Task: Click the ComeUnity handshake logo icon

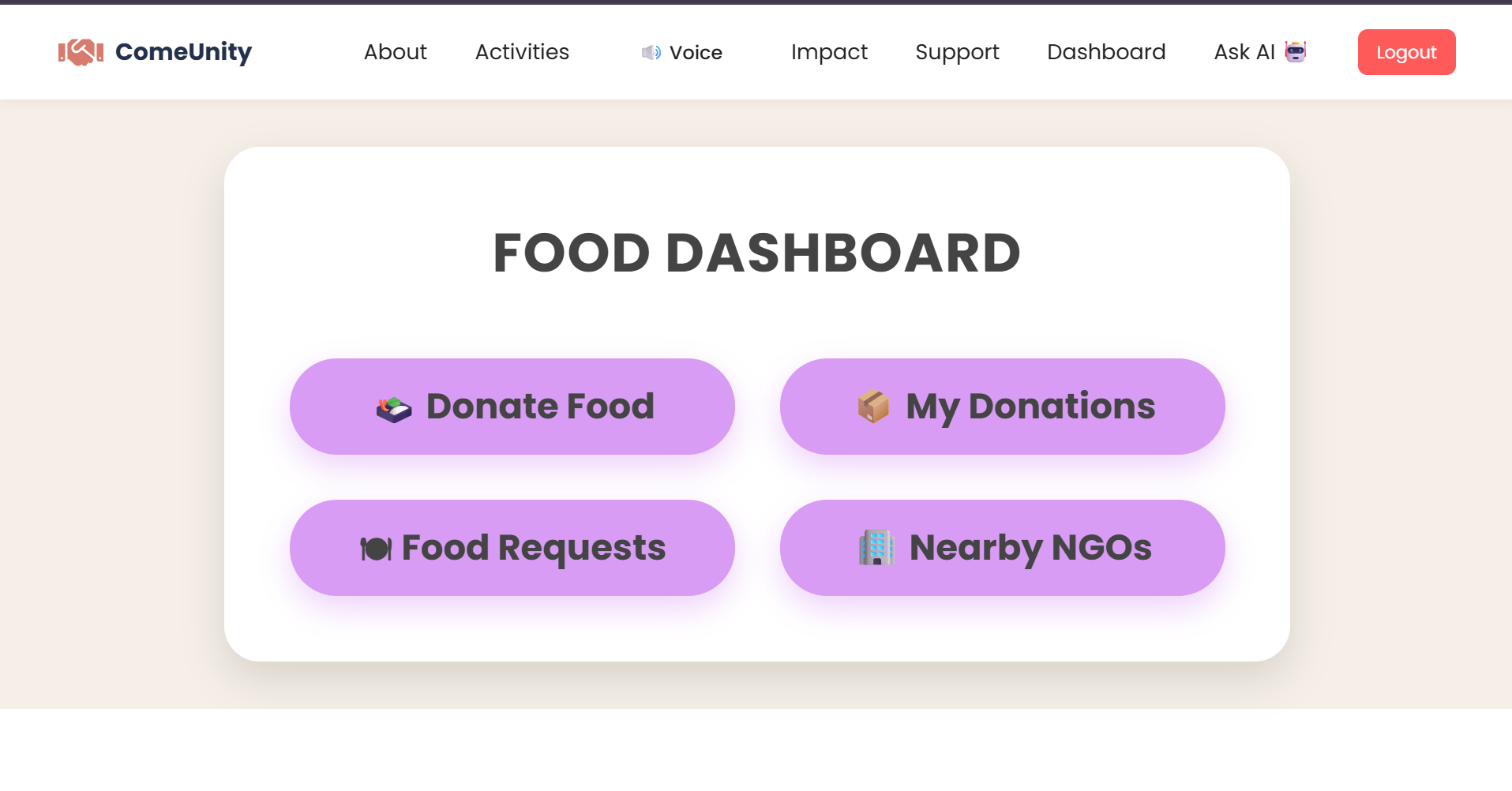Action: tap(81, 52)
